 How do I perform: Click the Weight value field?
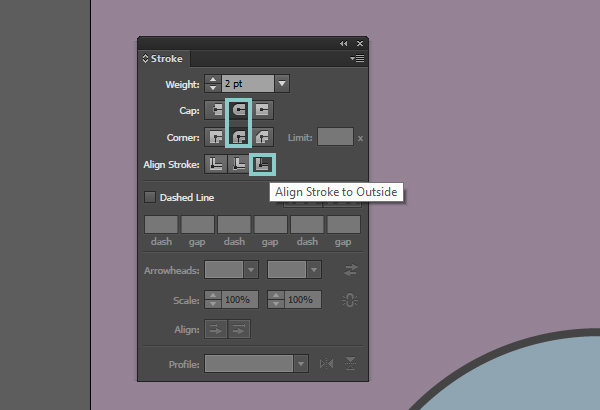click(248, 83)
